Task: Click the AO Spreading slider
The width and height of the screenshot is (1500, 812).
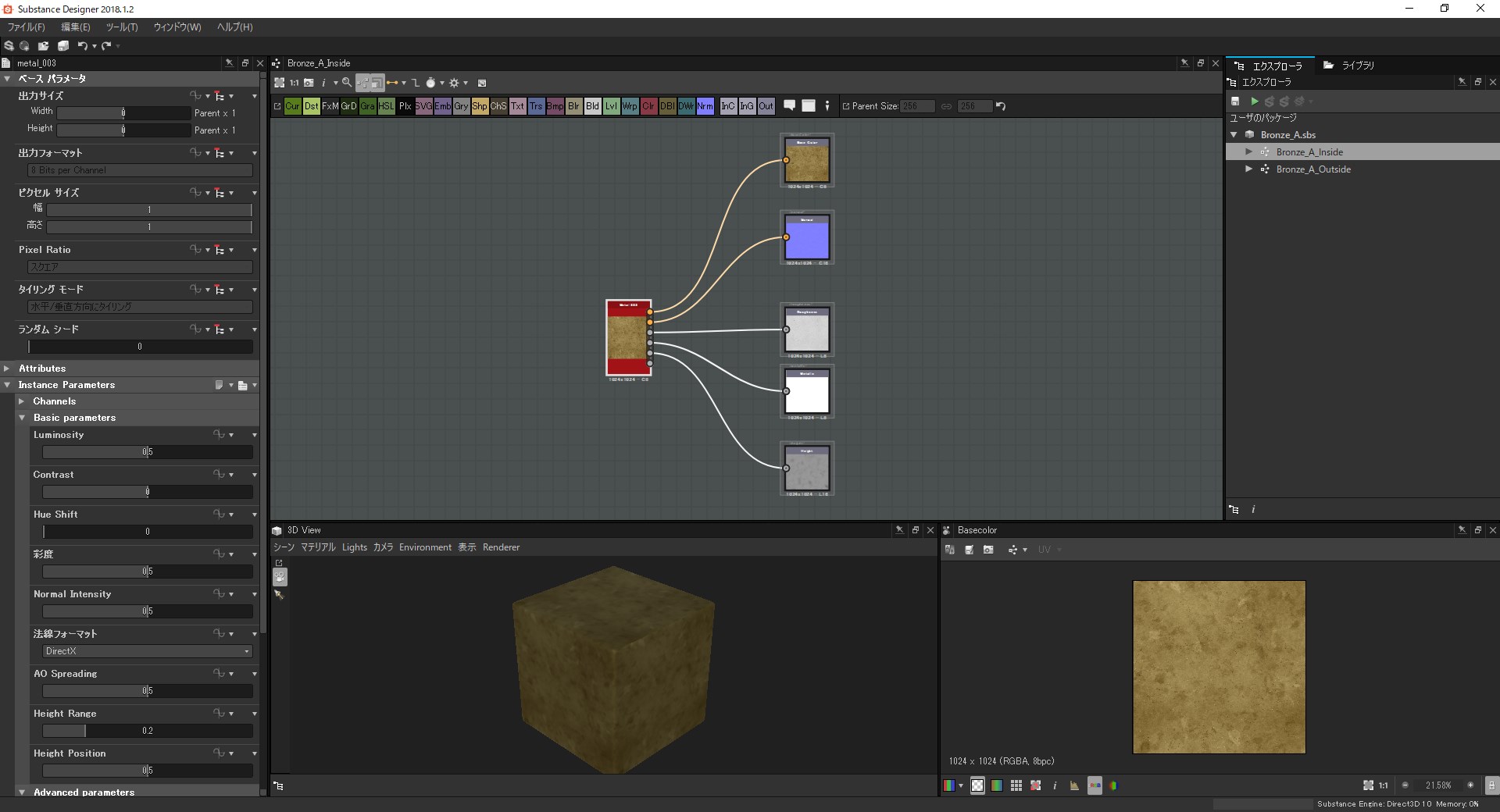Action: pyautogui.click(x=148, y=691)
